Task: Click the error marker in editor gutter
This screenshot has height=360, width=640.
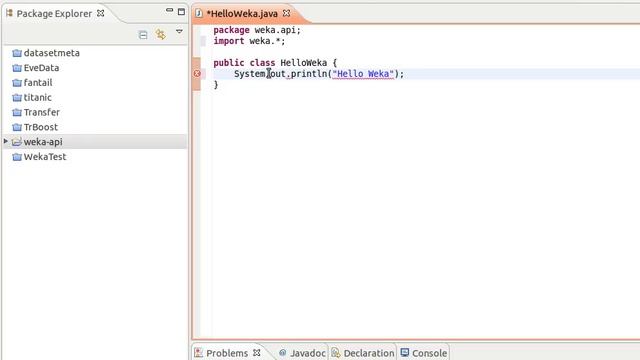Action: click(197, 73)
